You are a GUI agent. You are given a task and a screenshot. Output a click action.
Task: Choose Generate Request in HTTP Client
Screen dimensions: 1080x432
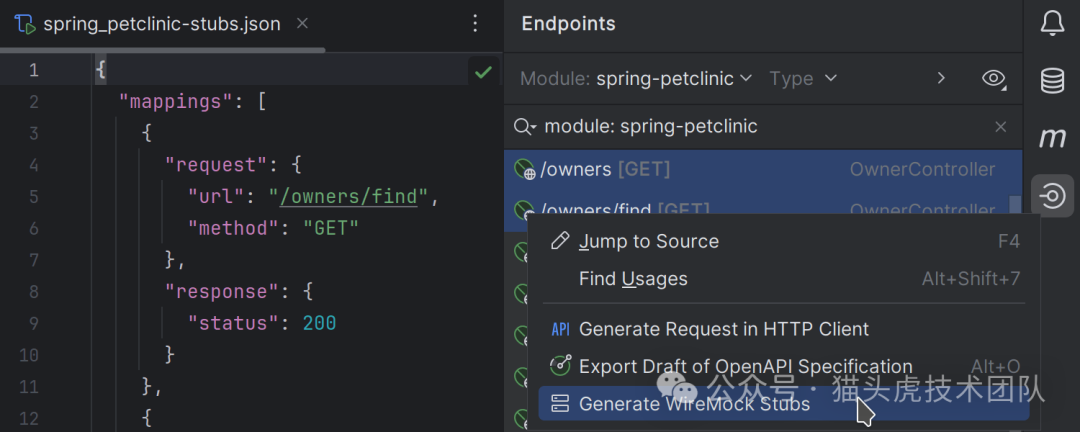click(723, 329)
